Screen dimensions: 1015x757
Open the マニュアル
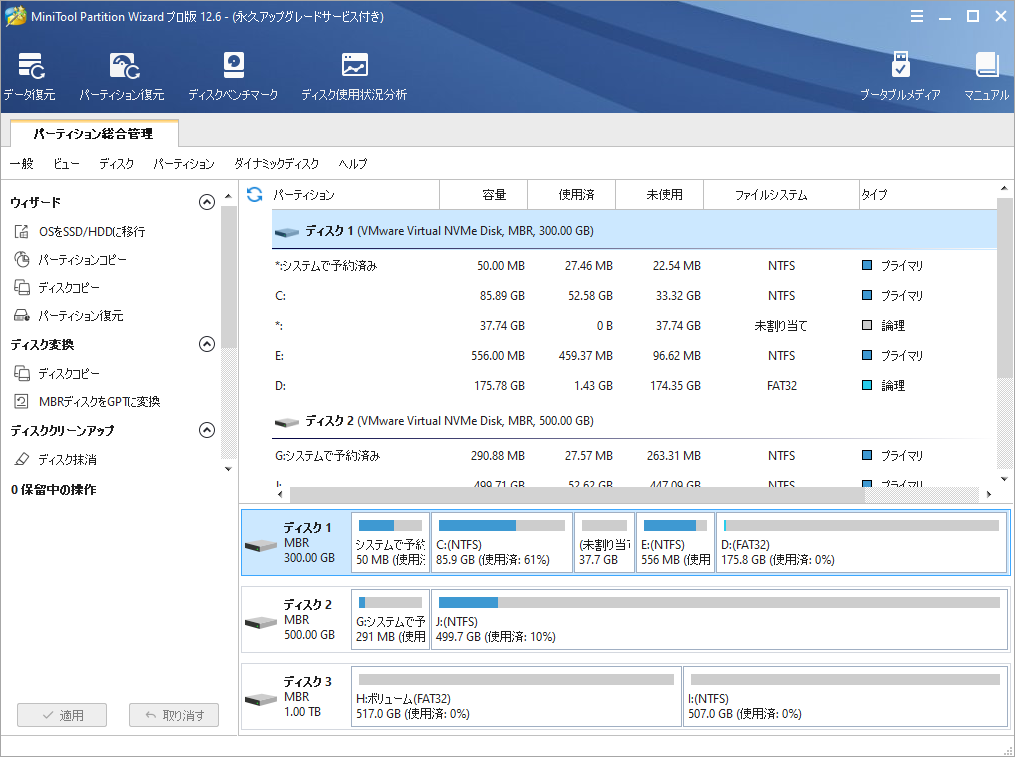pyautogui.click(x=987, y=76)
